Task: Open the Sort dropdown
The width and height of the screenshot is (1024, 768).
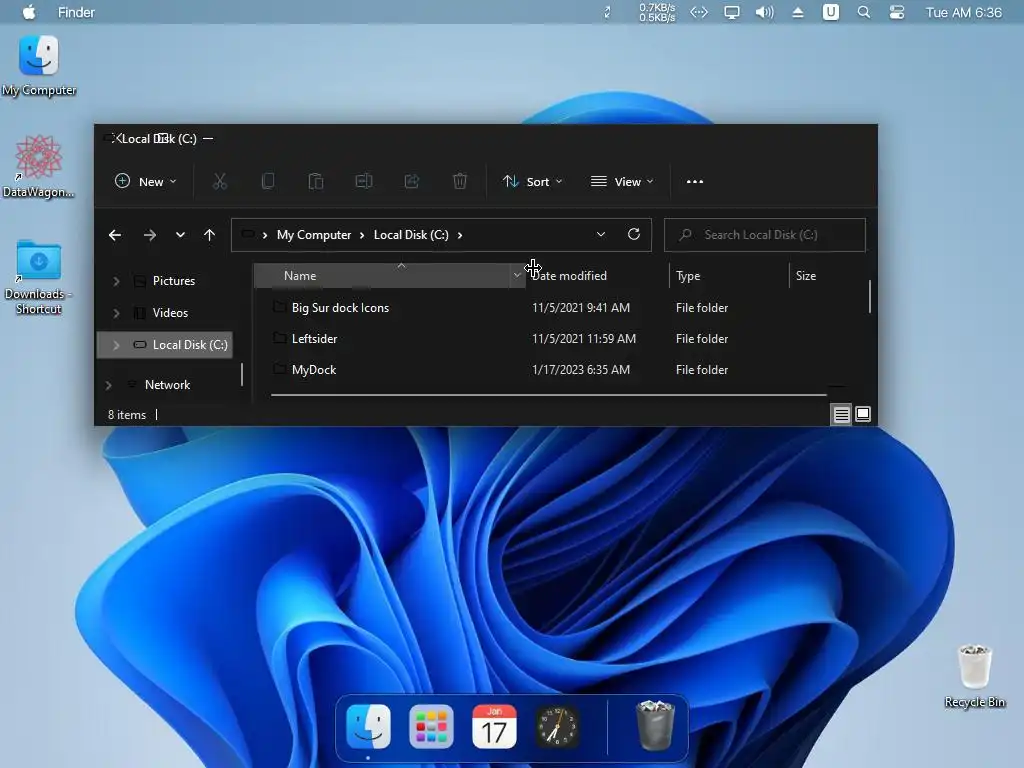Action: (x=532, y=182)
